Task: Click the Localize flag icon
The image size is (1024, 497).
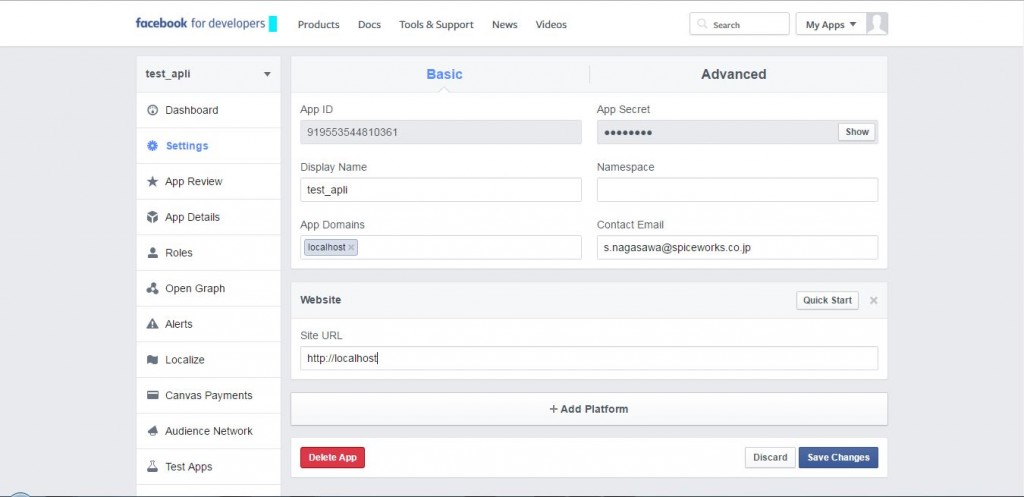Action: pos(153,360)
